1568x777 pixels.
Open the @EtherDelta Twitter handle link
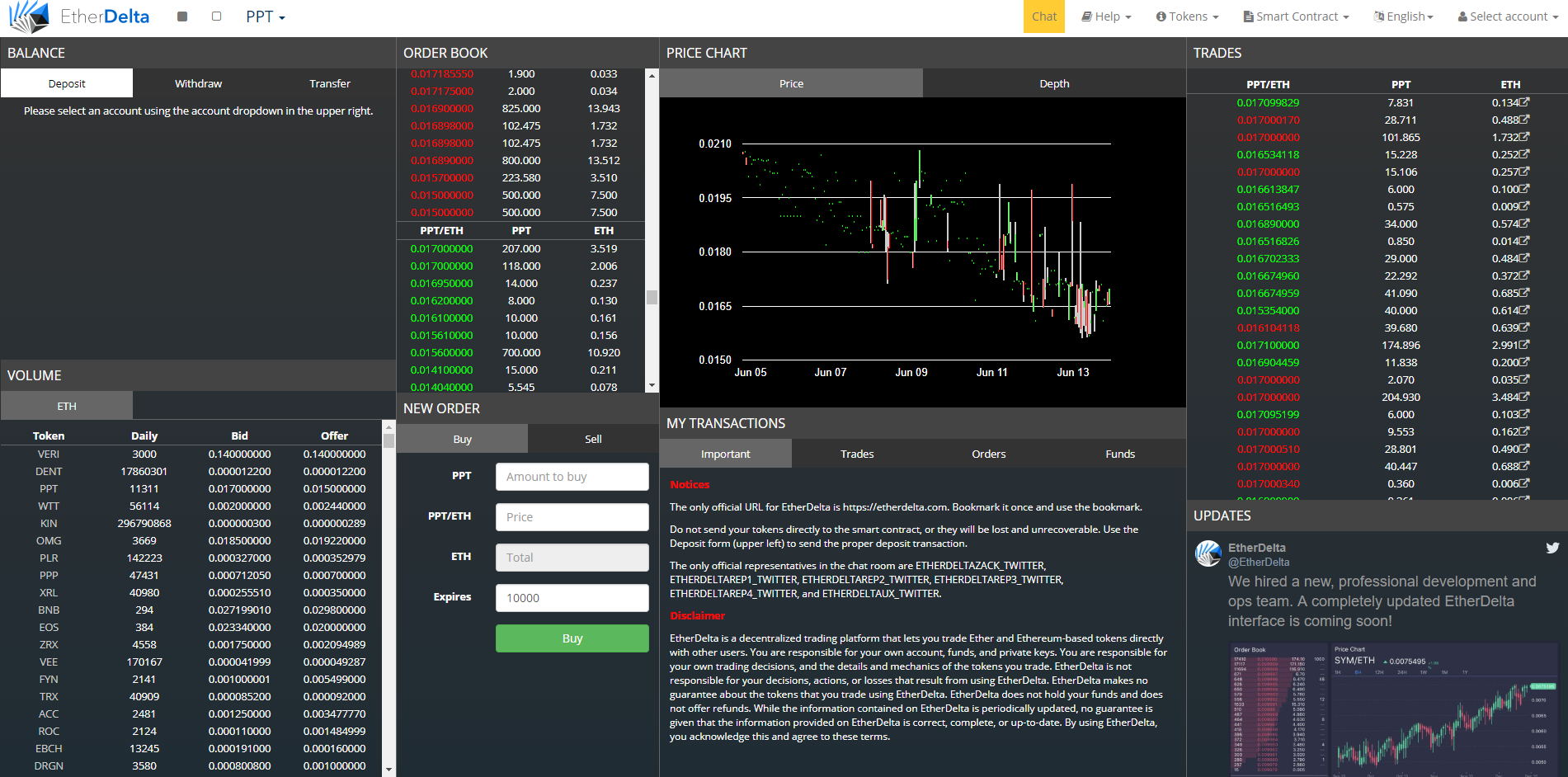point(1259,562)
